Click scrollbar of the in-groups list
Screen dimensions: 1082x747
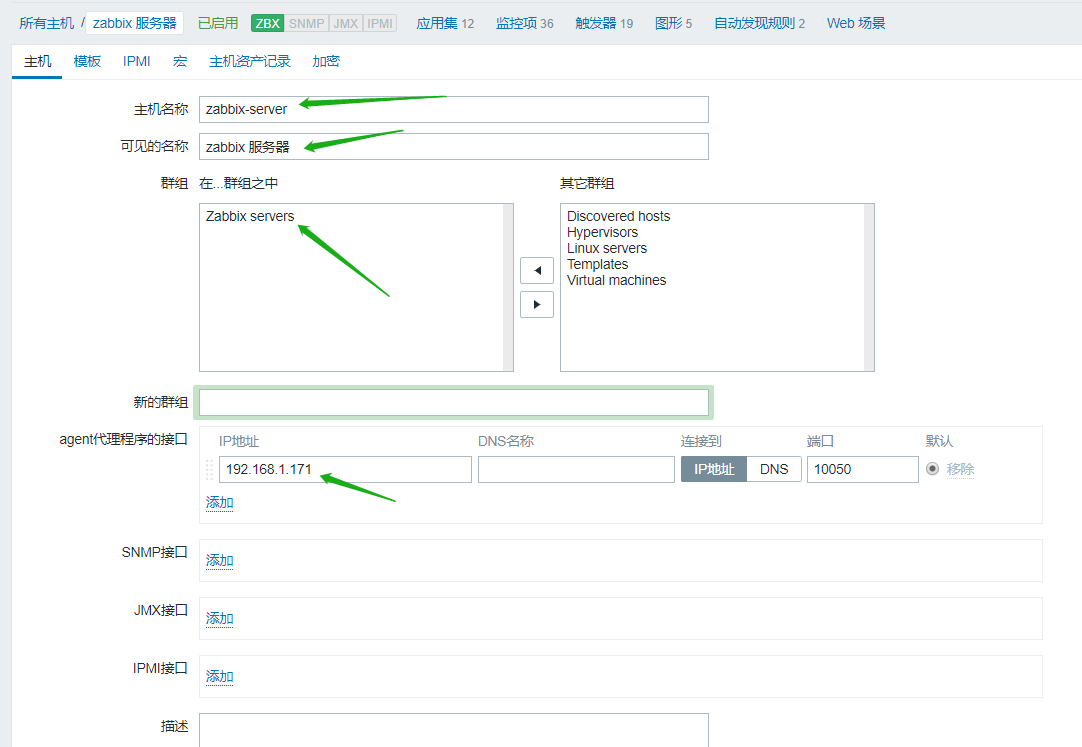click(x=508, y=287)
